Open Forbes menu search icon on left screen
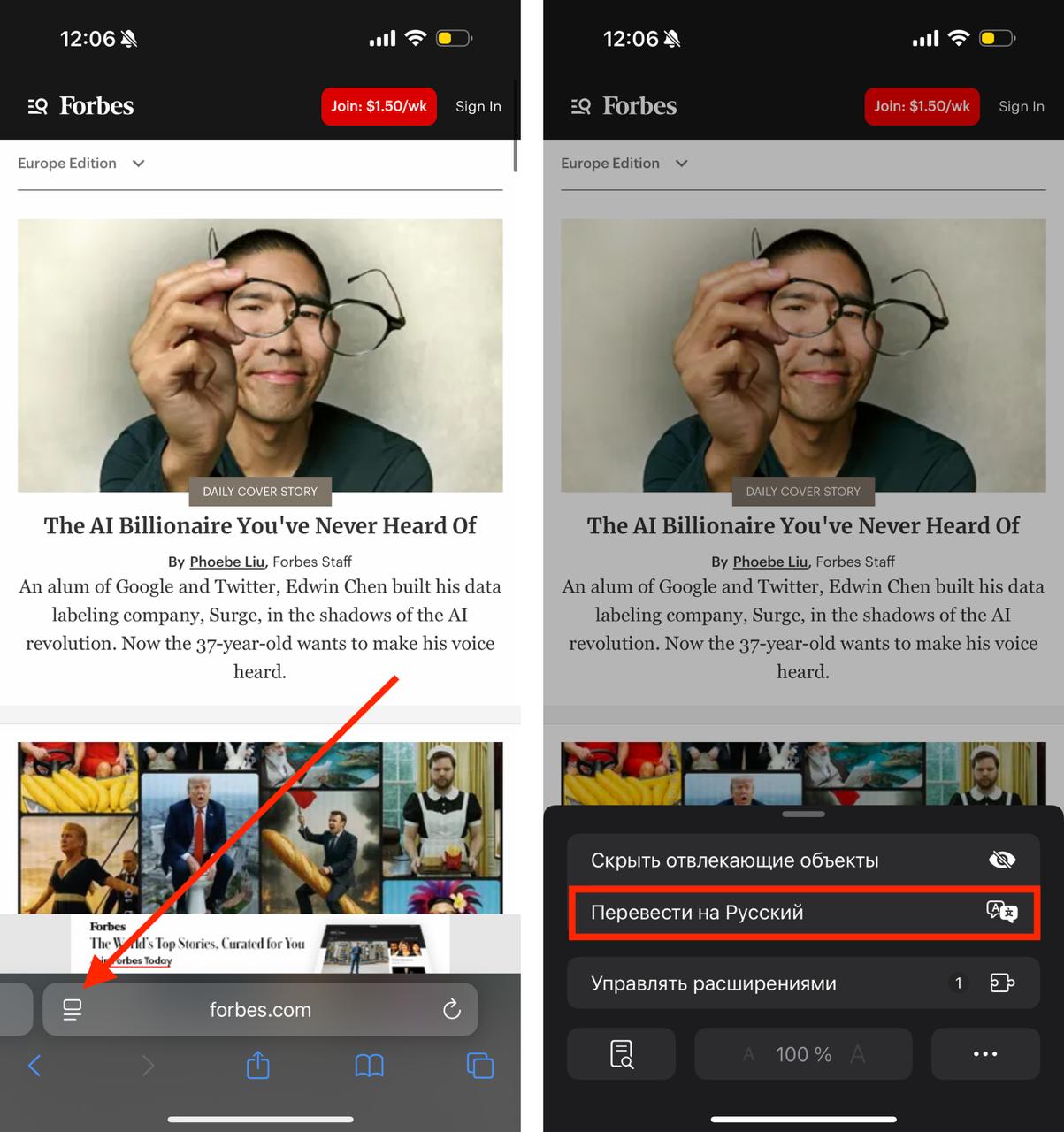This screenshot has width=1064, height=1132. point(37,106)
